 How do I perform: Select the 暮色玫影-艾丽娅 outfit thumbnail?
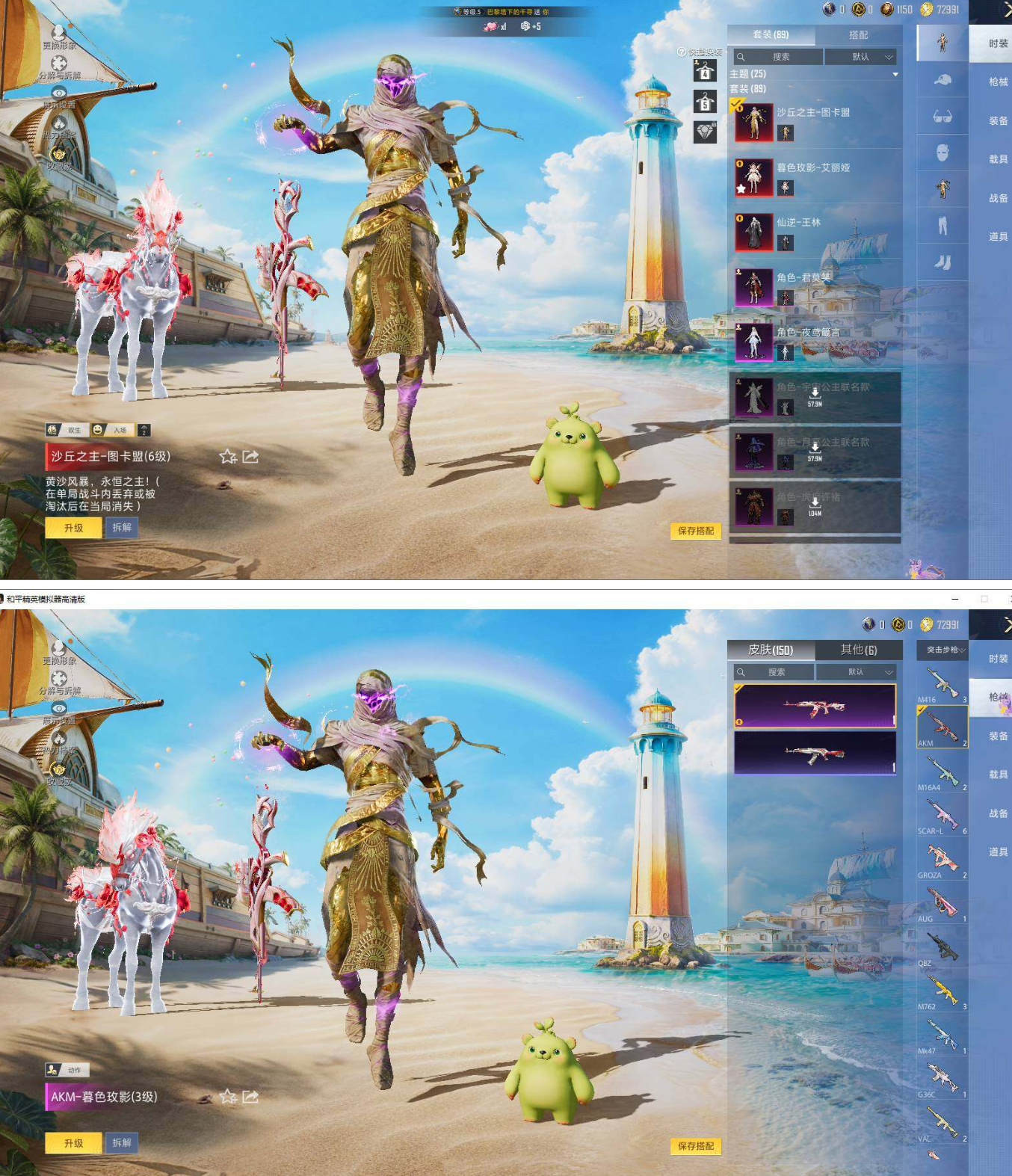(x=753, y=177)
